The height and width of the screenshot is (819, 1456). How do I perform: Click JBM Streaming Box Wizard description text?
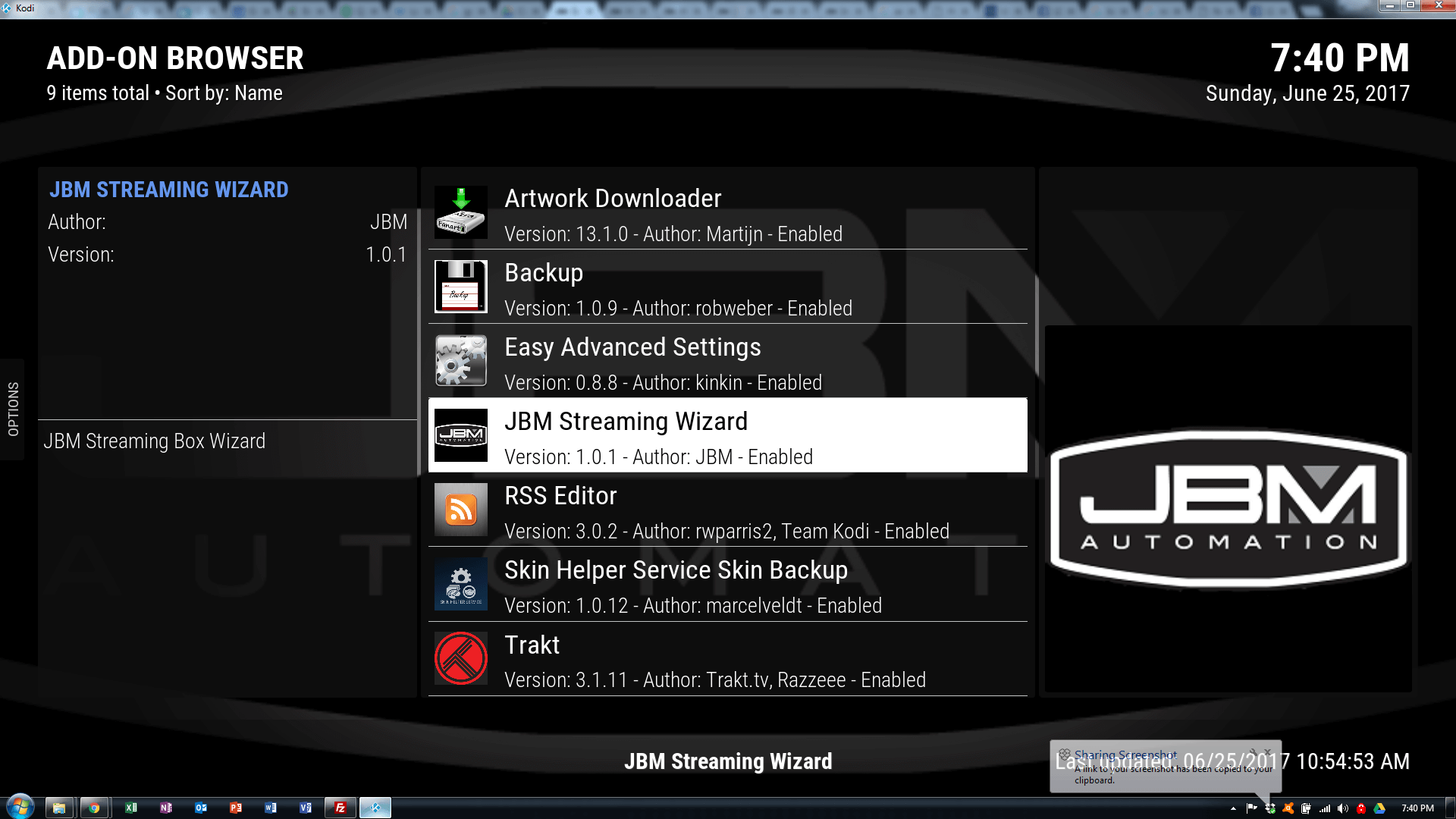click(x=155, y=441)
